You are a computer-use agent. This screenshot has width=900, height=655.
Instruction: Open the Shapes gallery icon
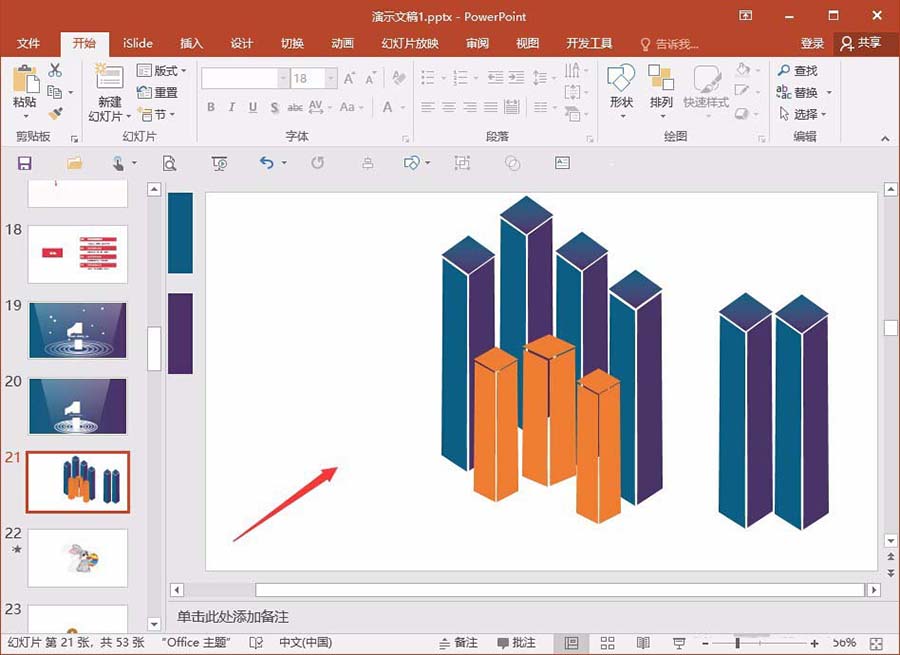(621, 79)
